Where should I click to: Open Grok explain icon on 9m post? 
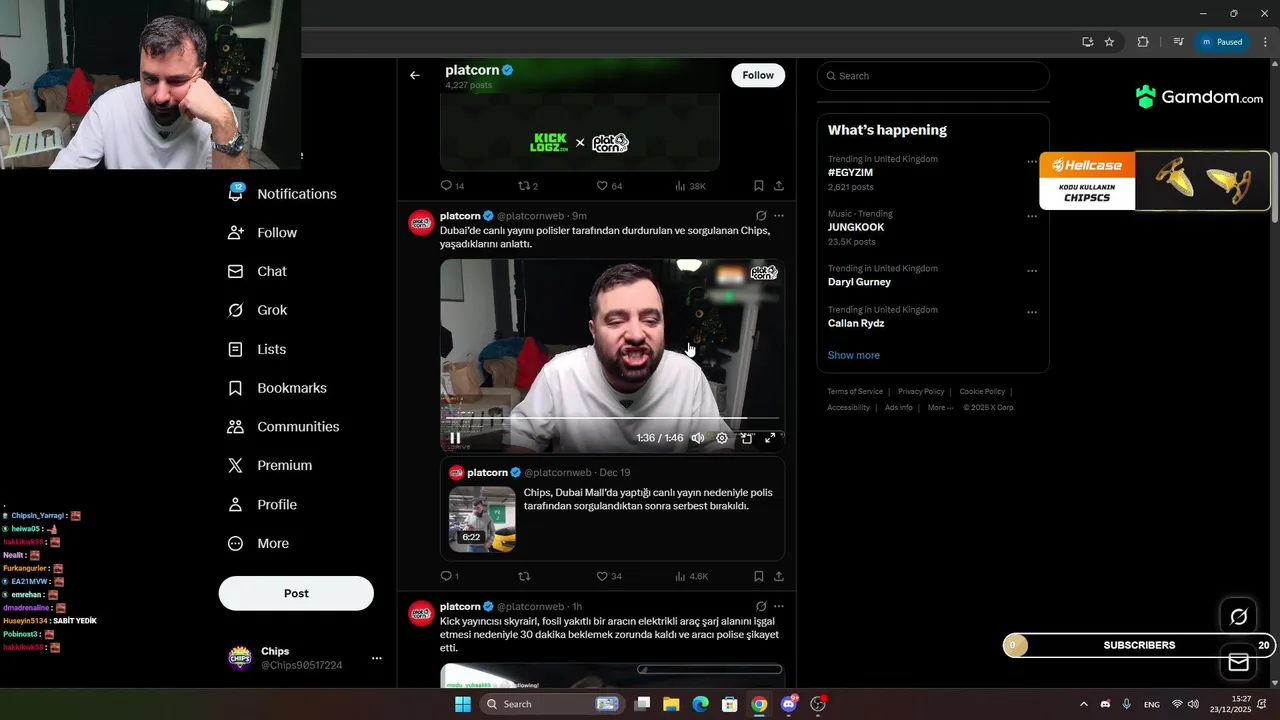(761, 216)
